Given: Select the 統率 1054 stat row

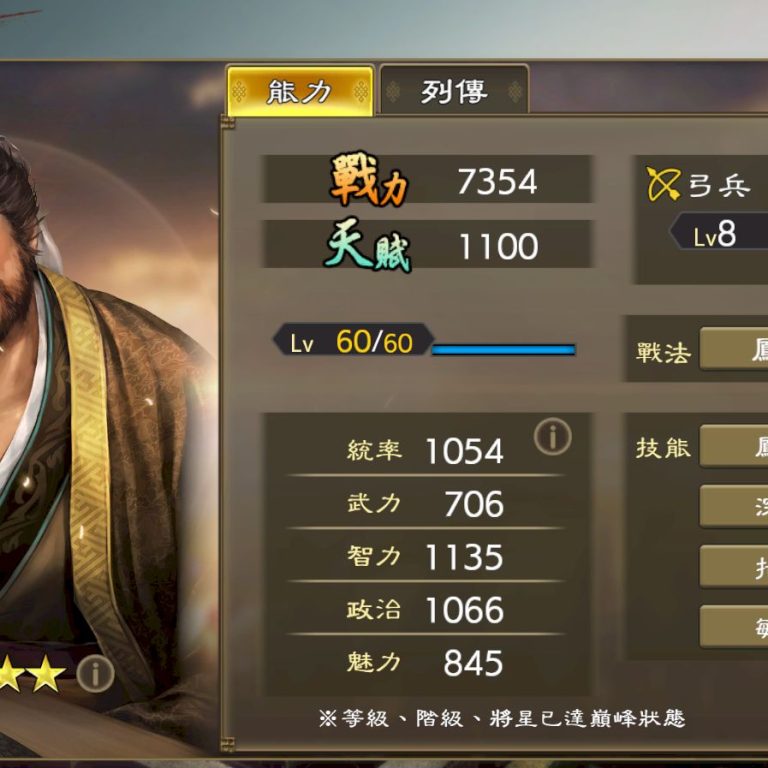Looking at the screenshot, I should 425,450.
